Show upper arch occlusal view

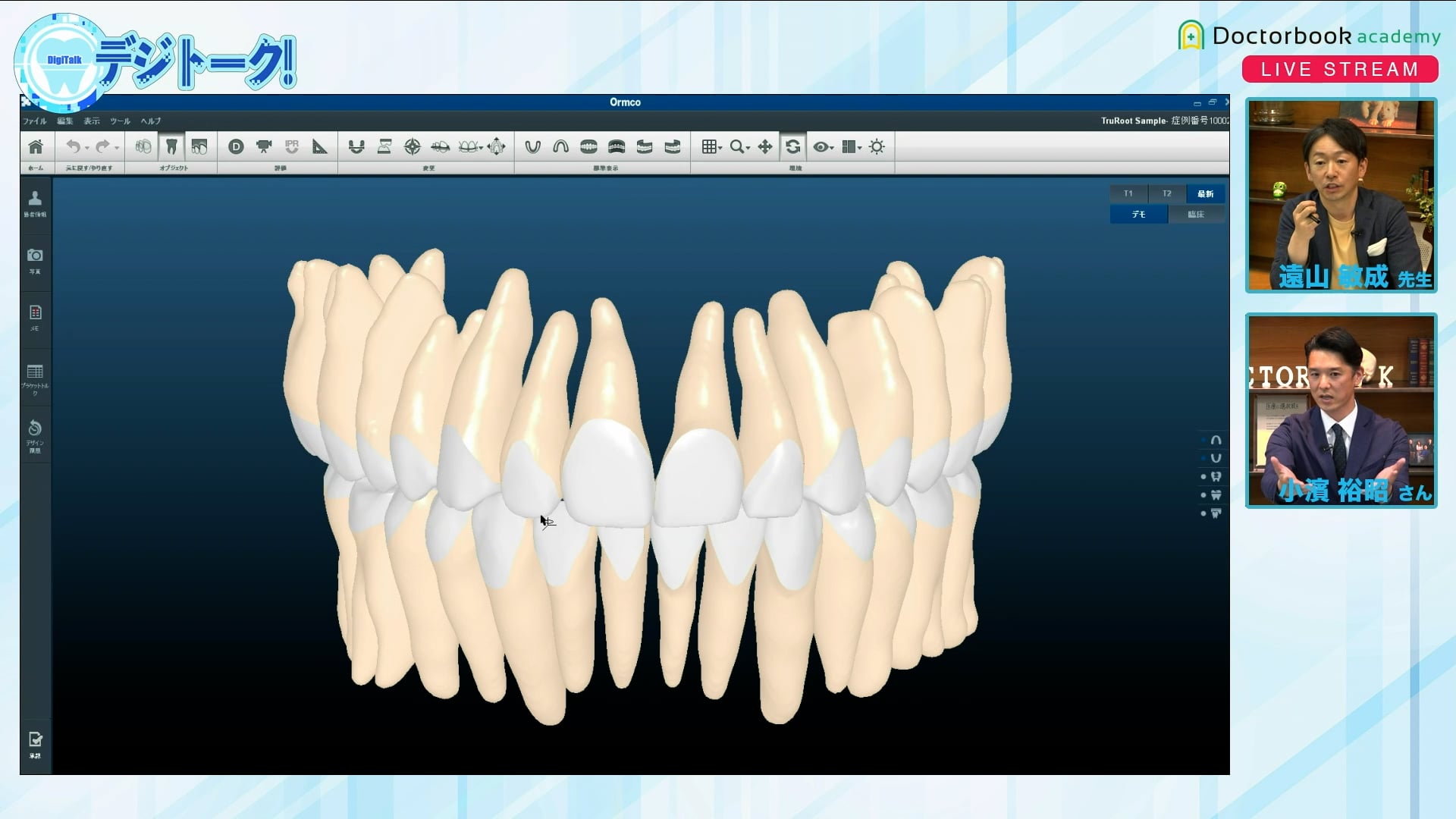click(x=560, y=146)
